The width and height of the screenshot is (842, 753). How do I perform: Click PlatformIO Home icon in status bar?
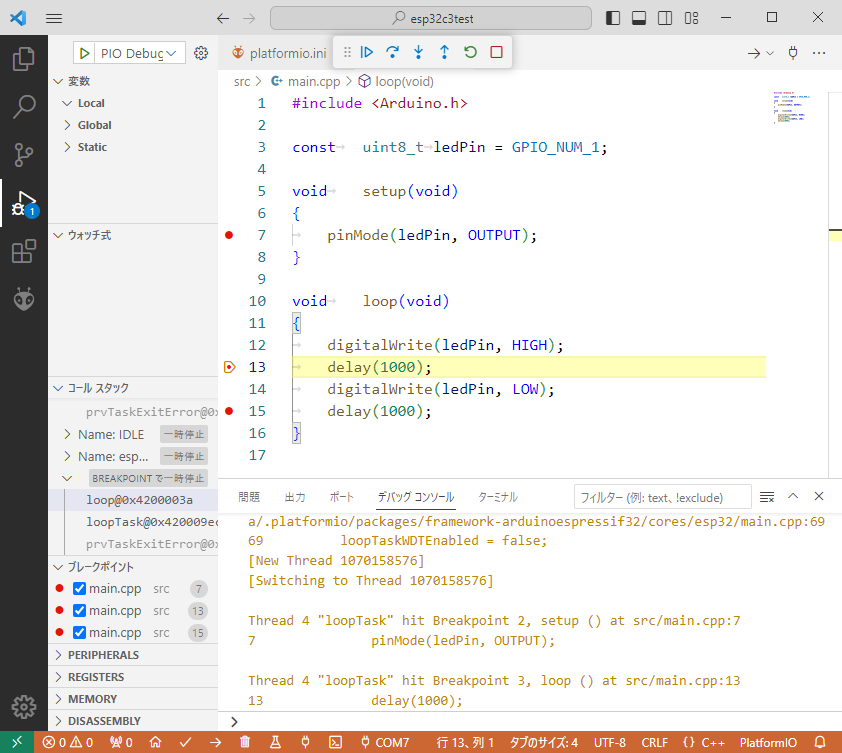pos(155,742)
